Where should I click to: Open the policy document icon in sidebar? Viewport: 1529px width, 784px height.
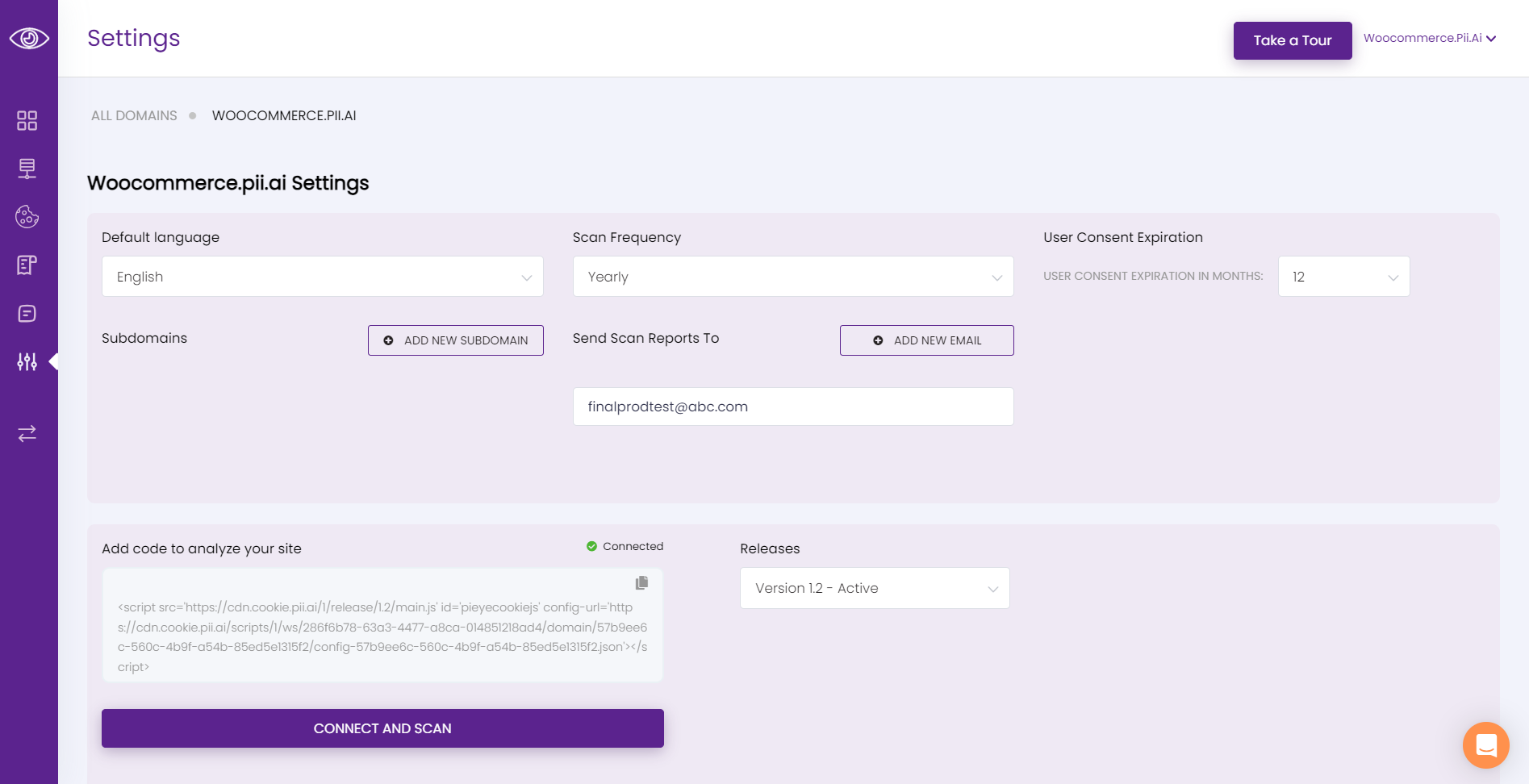(x=27, y=265)
